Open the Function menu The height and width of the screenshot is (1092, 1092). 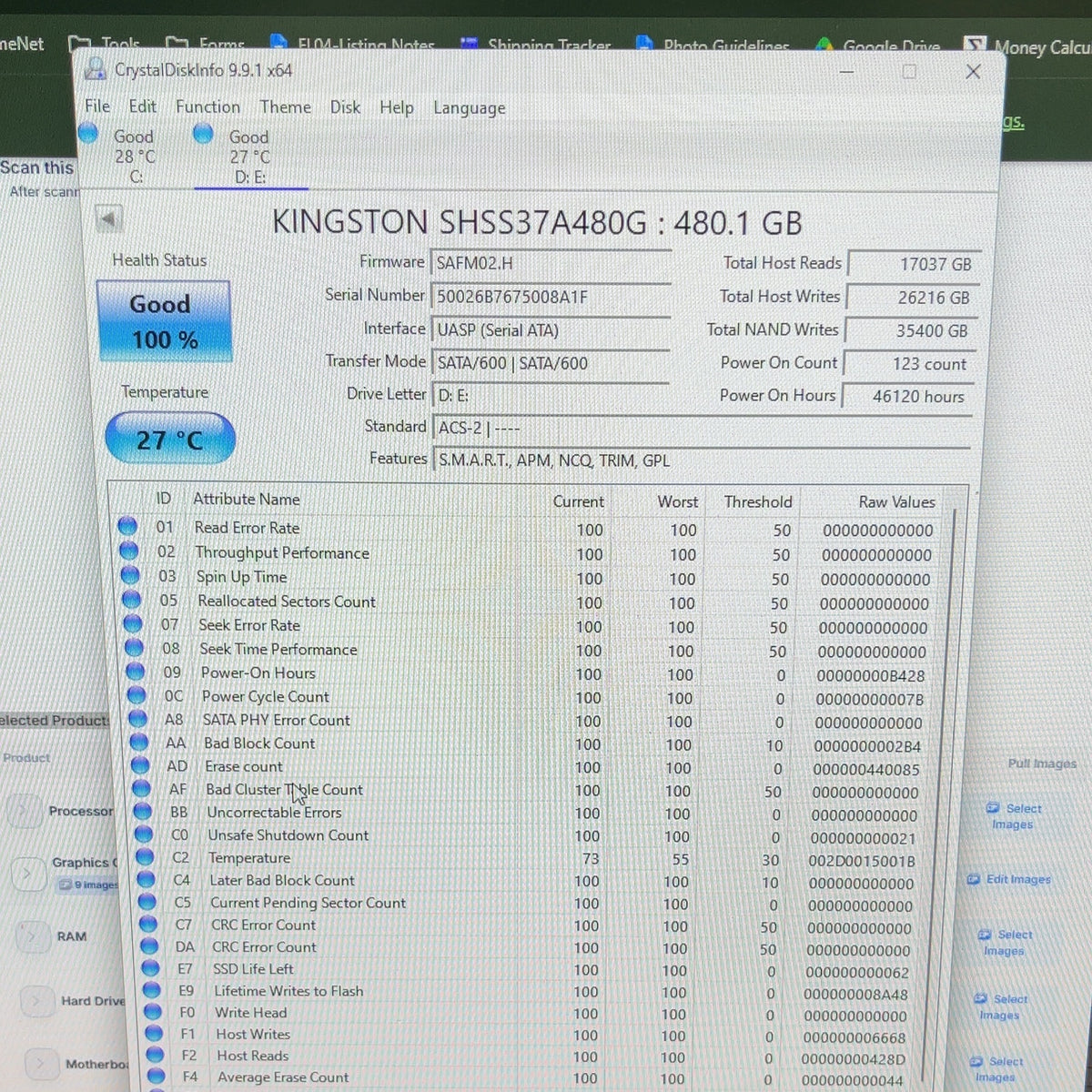click(x=208, y=107)
